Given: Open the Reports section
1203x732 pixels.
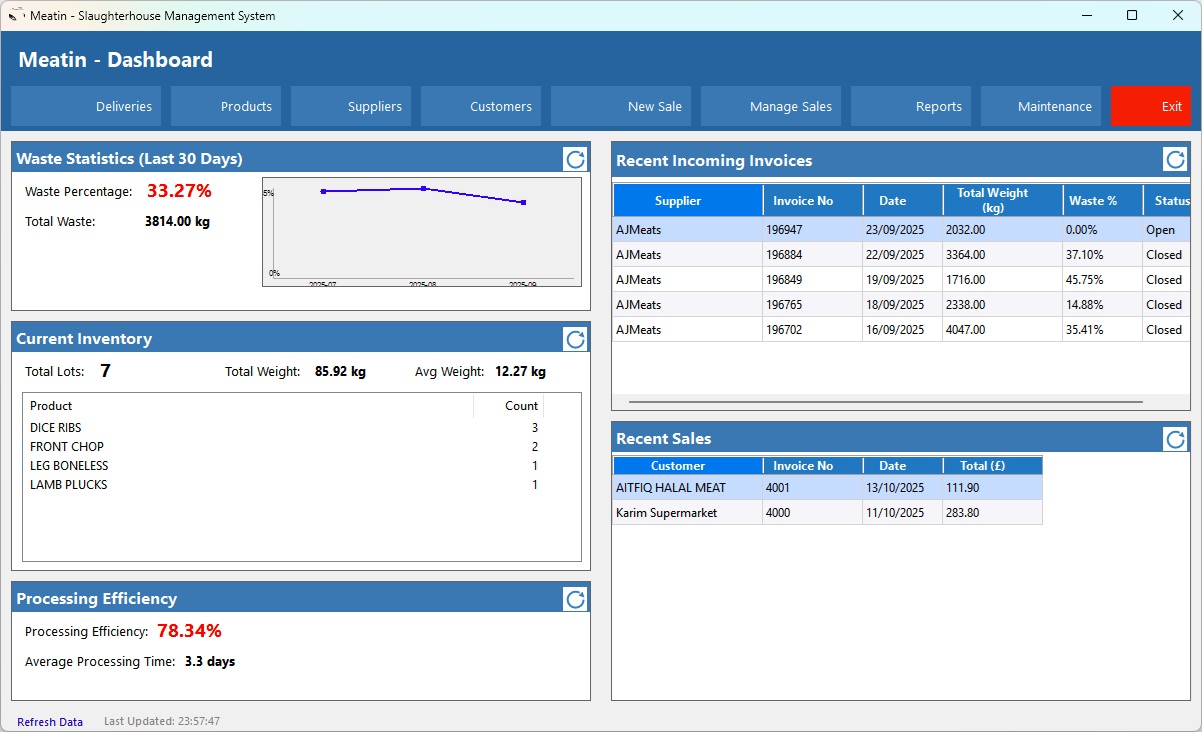Looking at the screenshot, I should click(x=911, y=106).
